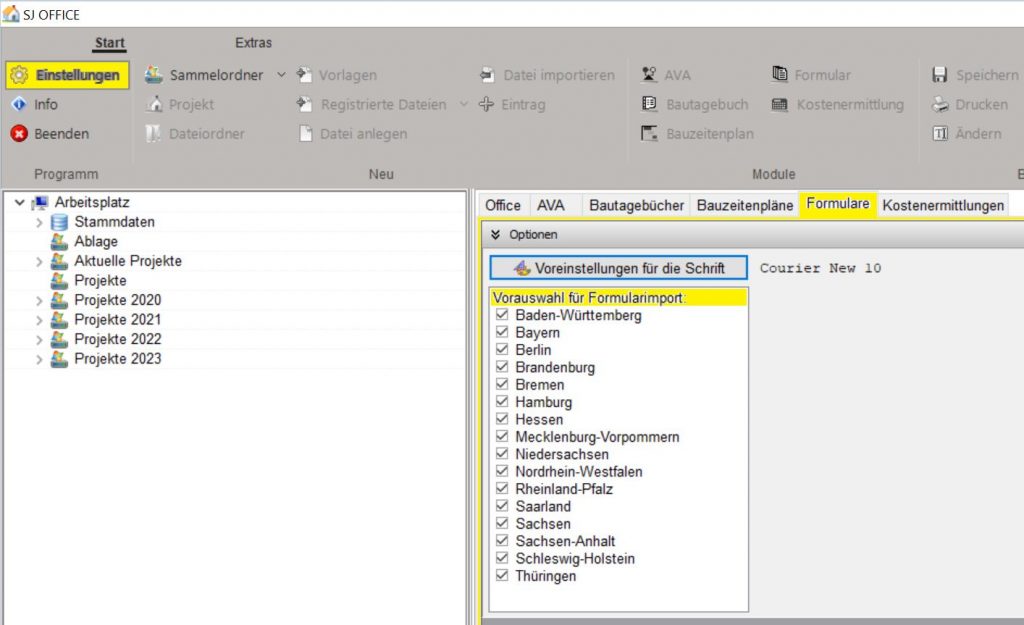Click the red Beenden icon

point(19,134)
